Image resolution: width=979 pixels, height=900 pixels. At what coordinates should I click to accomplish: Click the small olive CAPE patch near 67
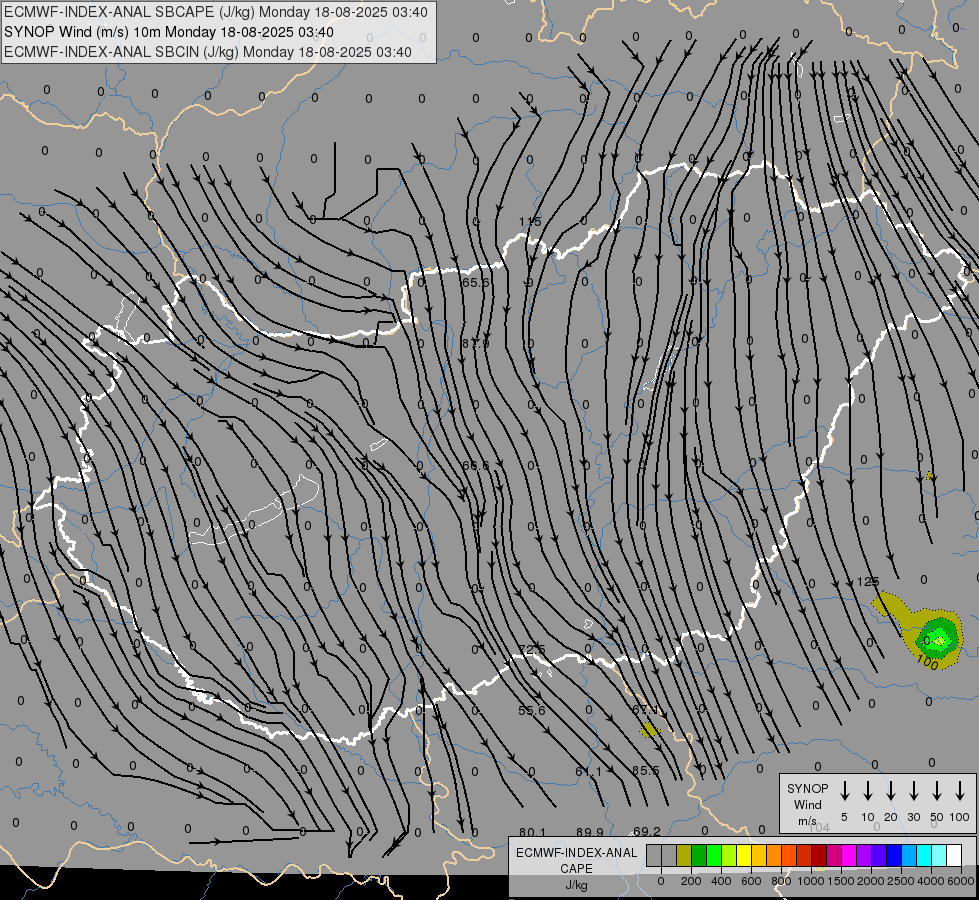click(649, 729)
